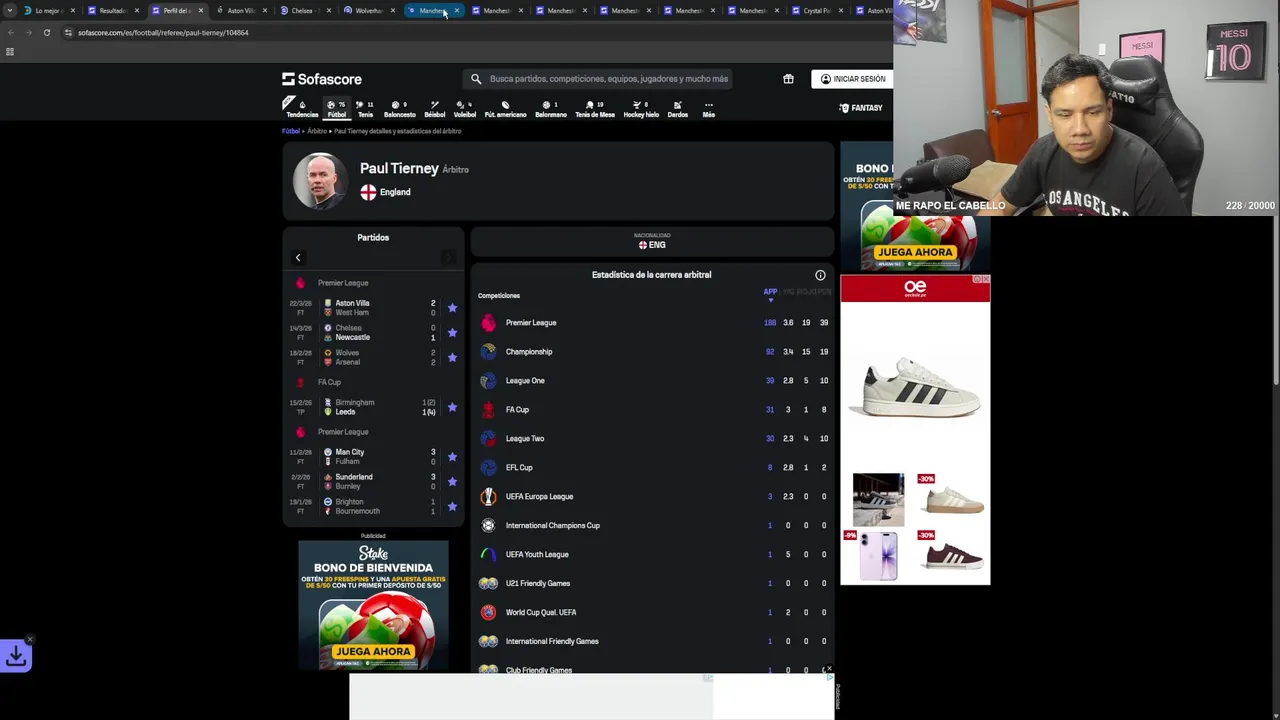Go to next matches page arrow
The image size is (1280, 720).
pyautogui.click(x=448, y=258)
